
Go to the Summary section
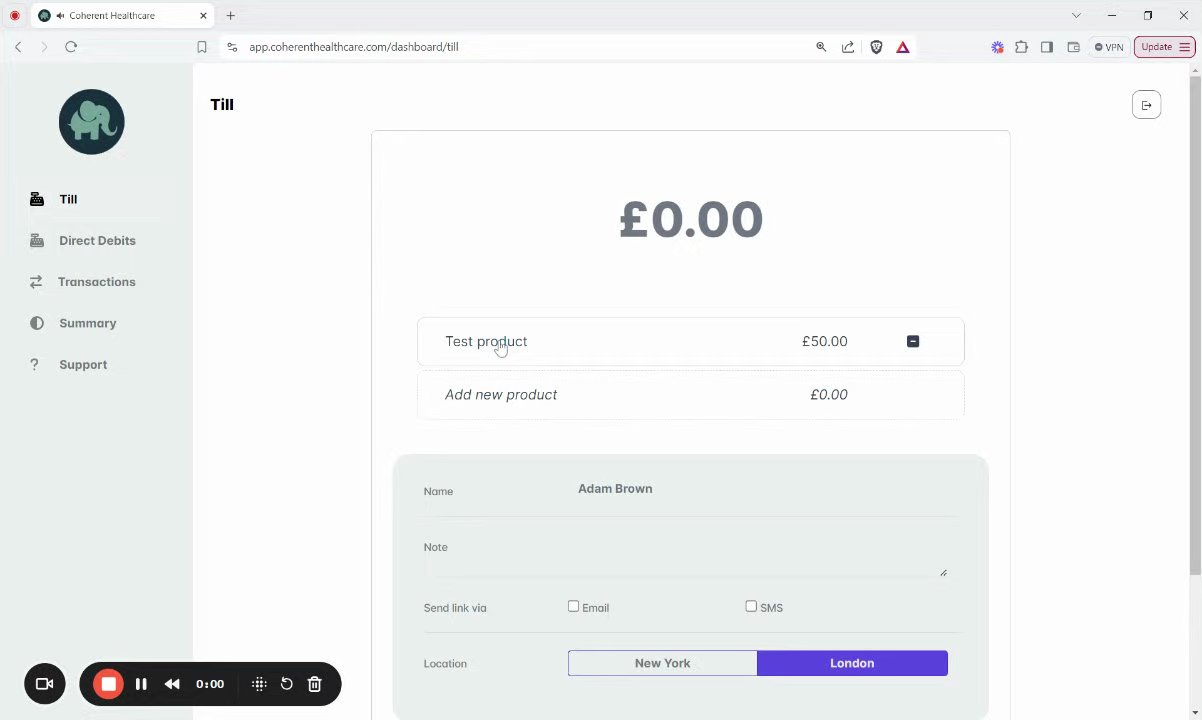(x=87, y=323)
